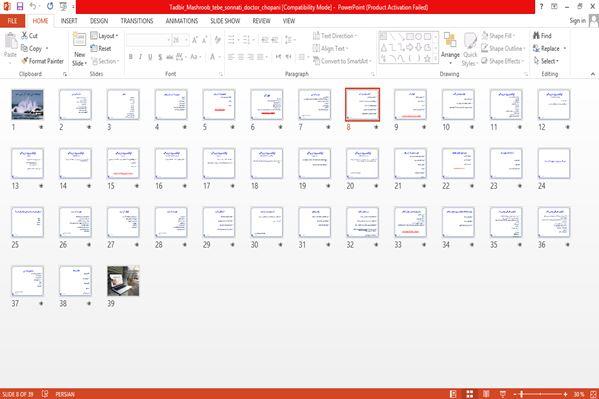This screenshot has width=599, height=399.
Task: Expand the Layout dropdown
Action: pyautogui.click(x=104, y=36)
